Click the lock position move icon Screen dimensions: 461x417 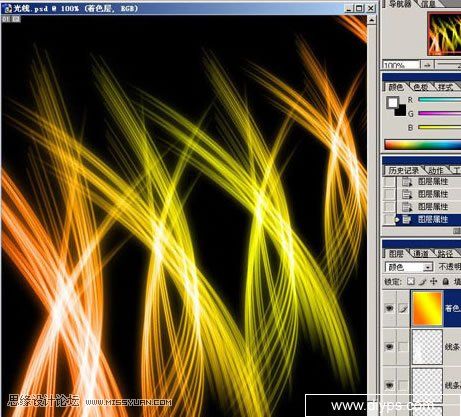pos(433,281)
